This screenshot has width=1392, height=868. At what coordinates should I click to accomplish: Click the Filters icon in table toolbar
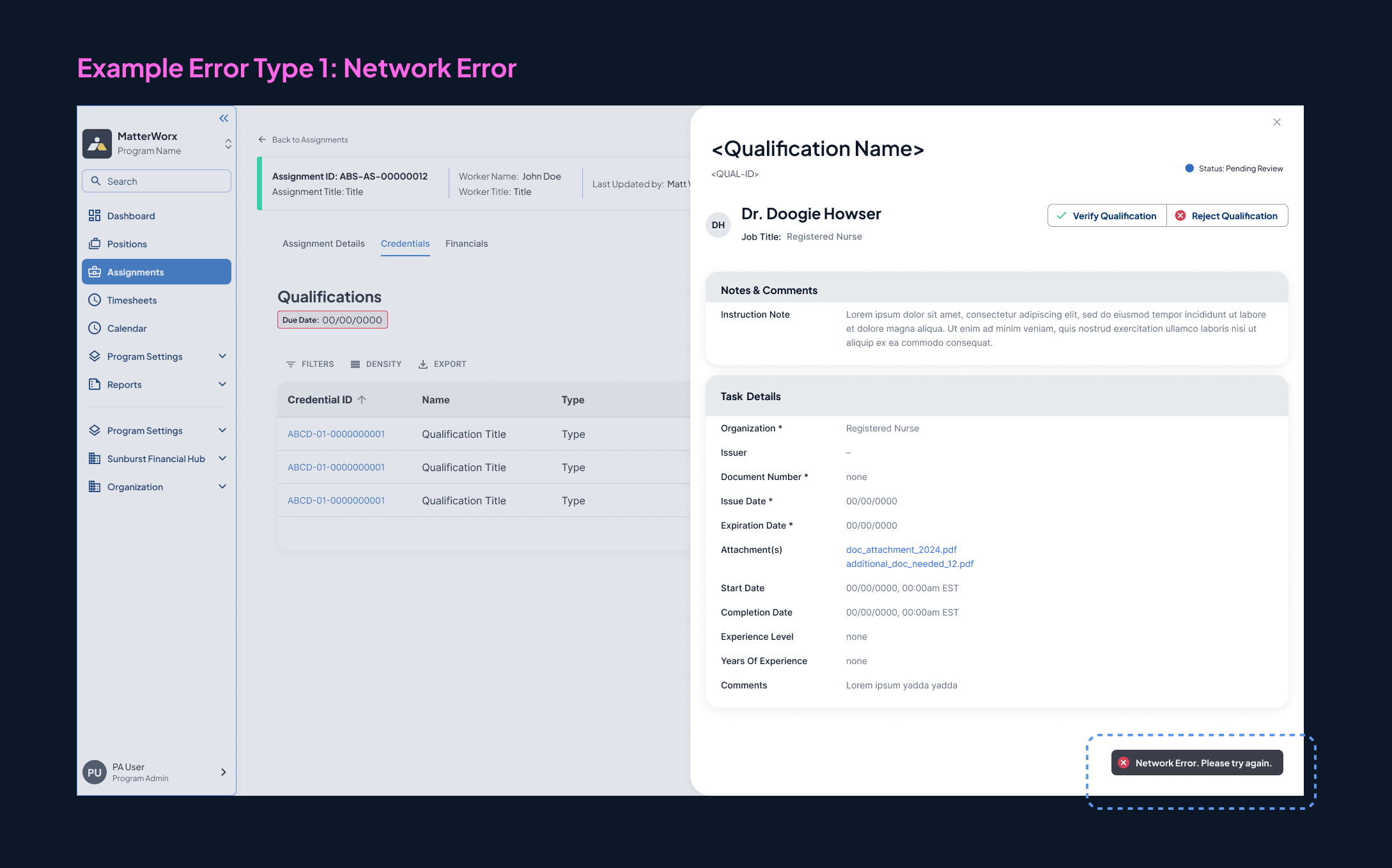[291, 364]
